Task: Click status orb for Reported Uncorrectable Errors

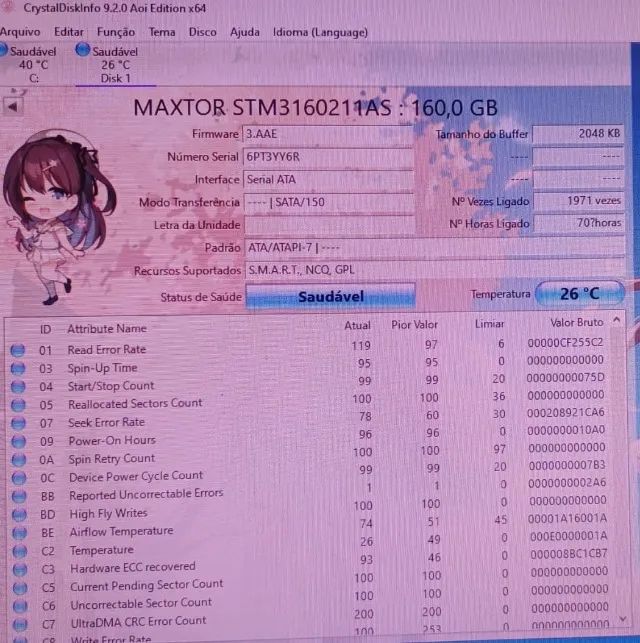Action: 19,496
